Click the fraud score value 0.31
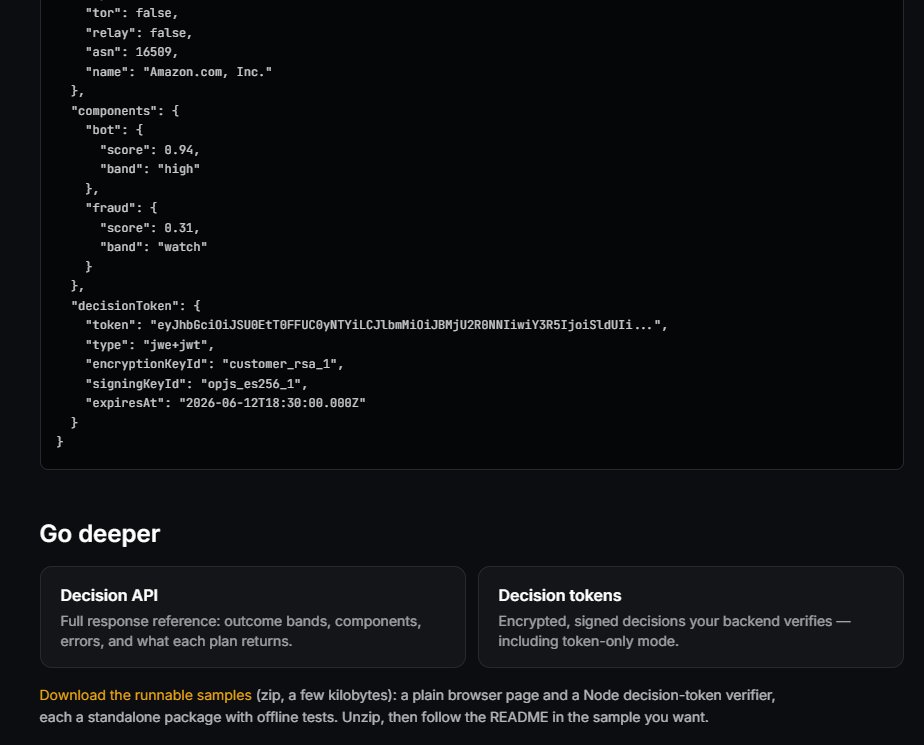 tap(179, 228)
